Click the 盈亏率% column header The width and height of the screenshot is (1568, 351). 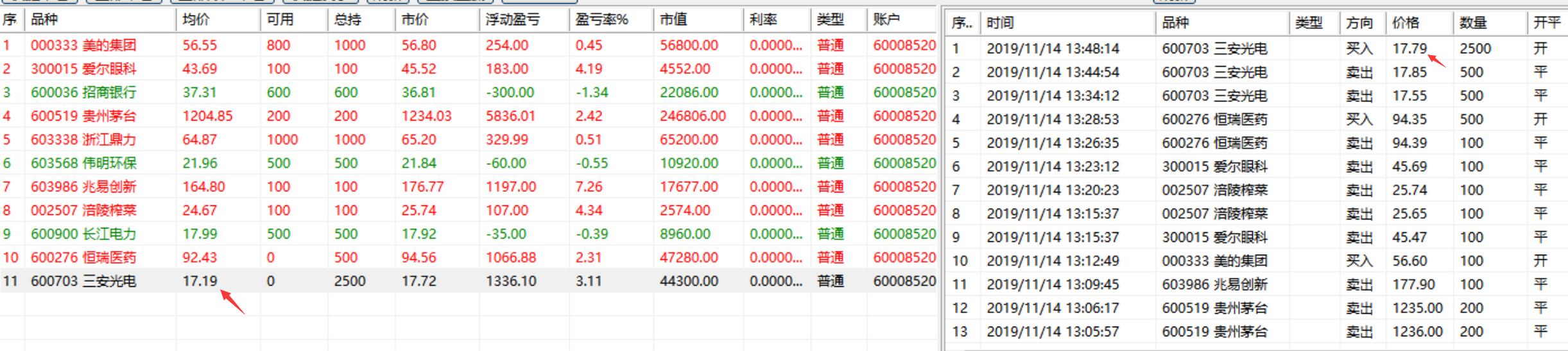point(610,20)
